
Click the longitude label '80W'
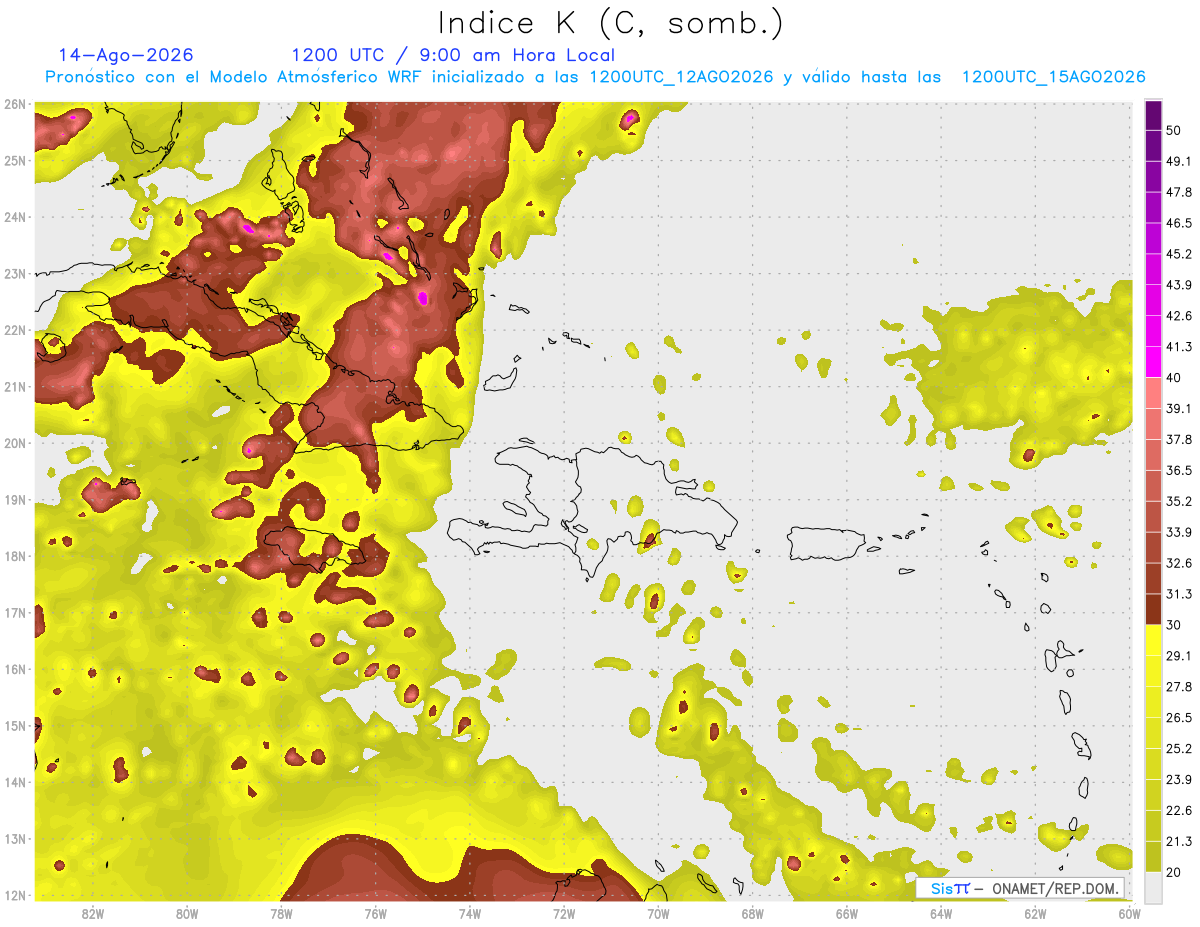click(x=187, y=913)
